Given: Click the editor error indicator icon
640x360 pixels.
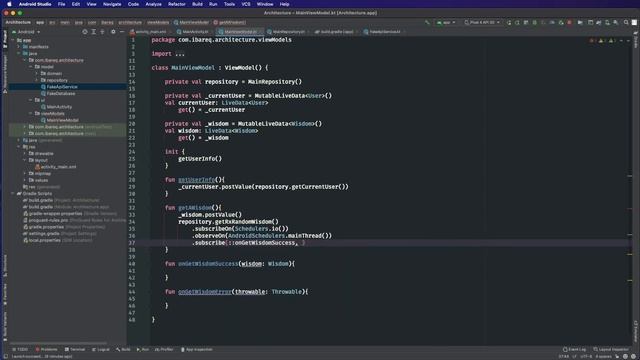Looking at the screenshot, I should [x=592, y=41].
